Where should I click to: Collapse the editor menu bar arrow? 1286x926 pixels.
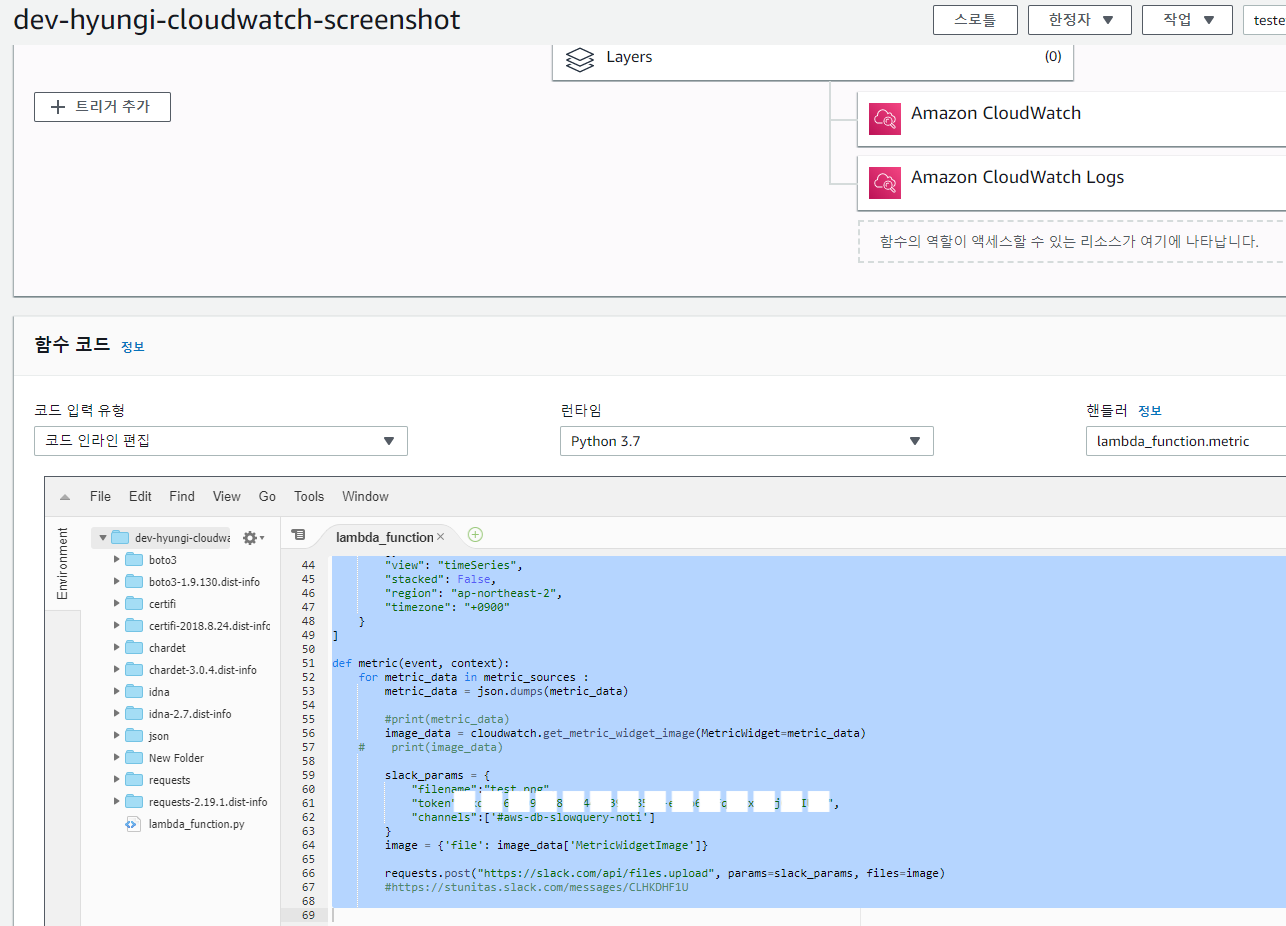click(x=64, y=497)
